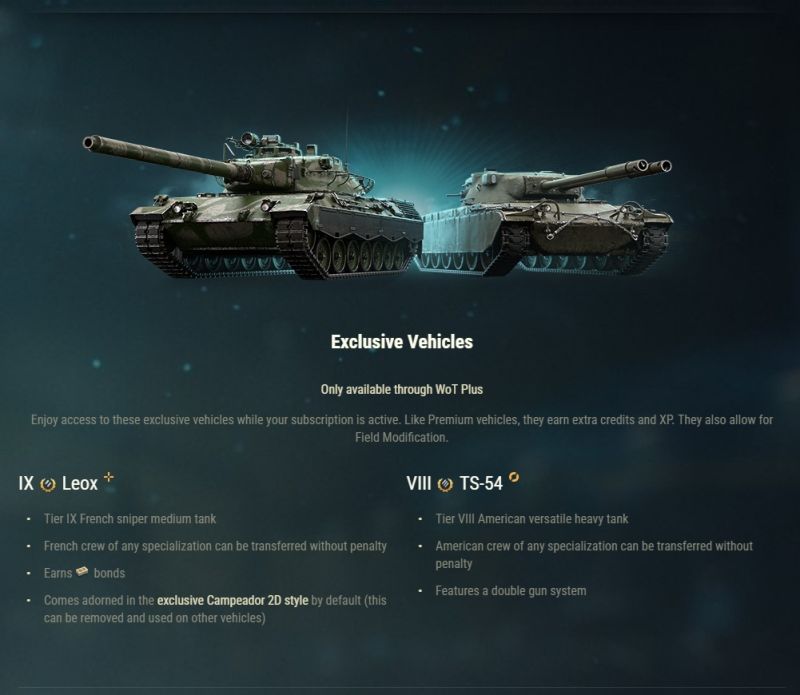Click 'Earns bonds' bullet text
Image resolution: width=800 pixels, height=695 pixels.
(x=84, y=573)
